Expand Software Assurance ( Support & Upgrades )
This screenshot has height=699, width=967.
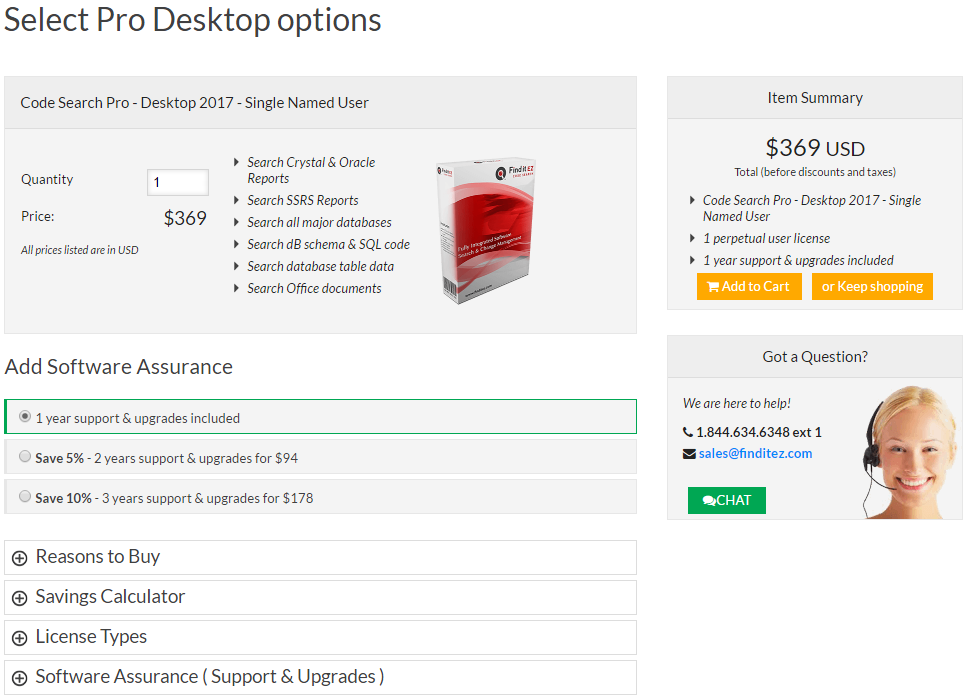point(210,677)
